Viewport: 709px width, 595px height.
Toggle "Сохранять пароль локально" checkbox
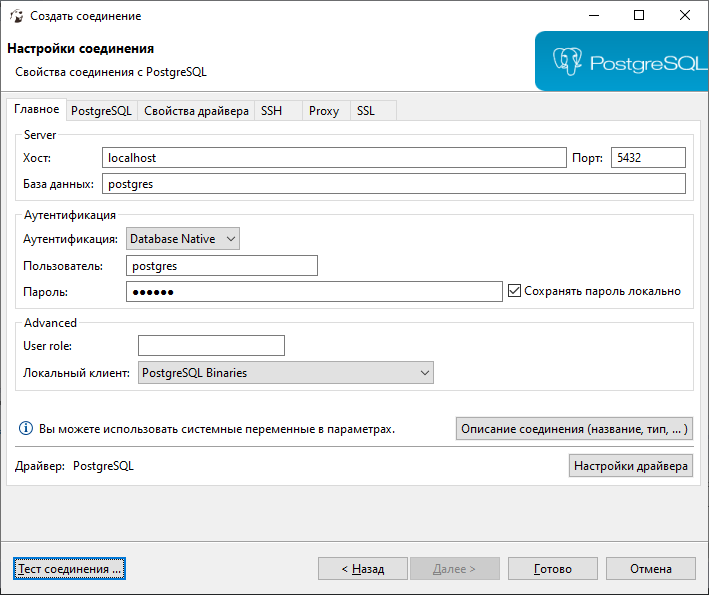click(x=514, y=291)
